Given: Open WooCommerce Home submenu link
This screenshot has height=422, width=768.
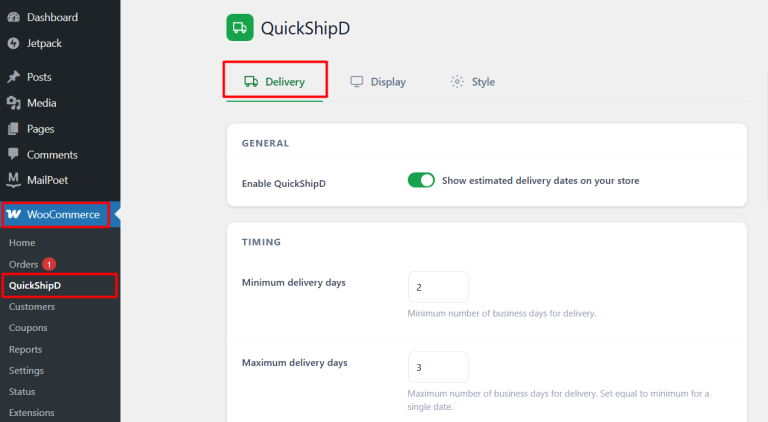Looking at the screenshot, I should pyautogui.click(x=22, y=243).
